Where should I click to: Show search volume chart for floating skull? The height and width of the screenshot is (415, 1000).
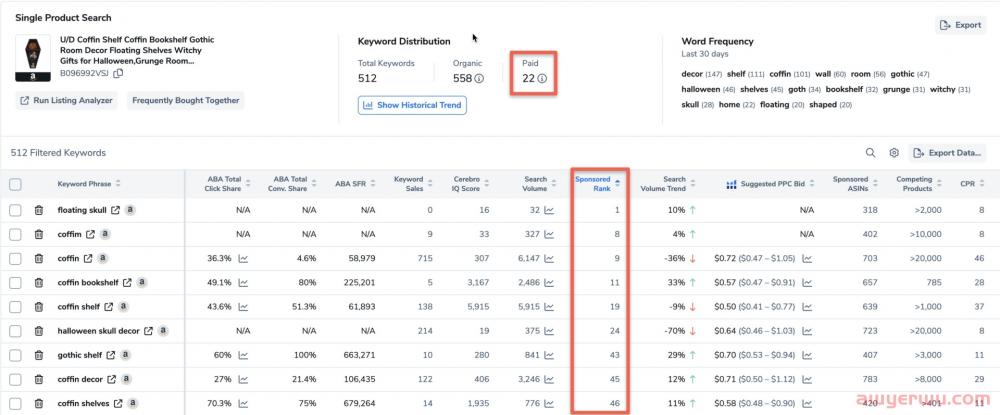[x=549, y=210]
